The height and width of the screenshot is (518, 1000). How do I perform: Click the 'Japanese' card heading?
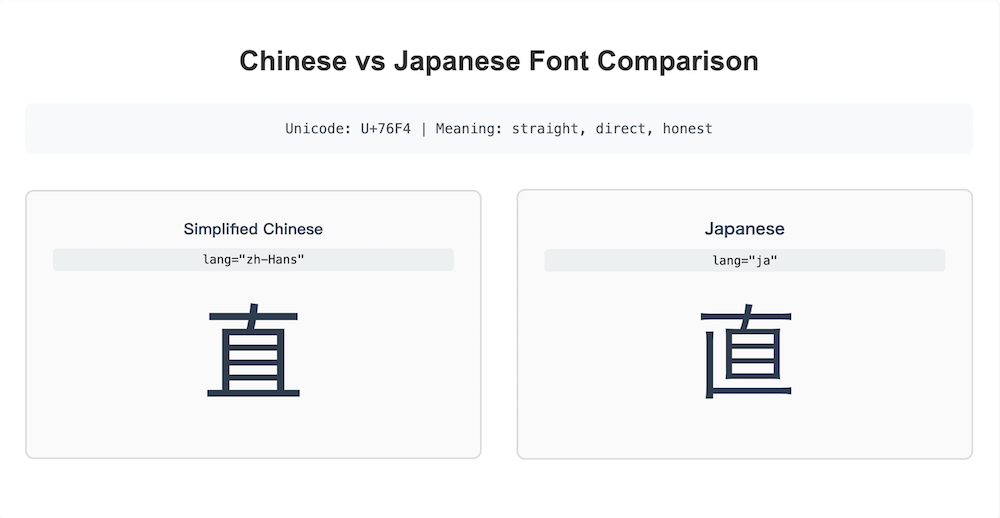[744, 229]
